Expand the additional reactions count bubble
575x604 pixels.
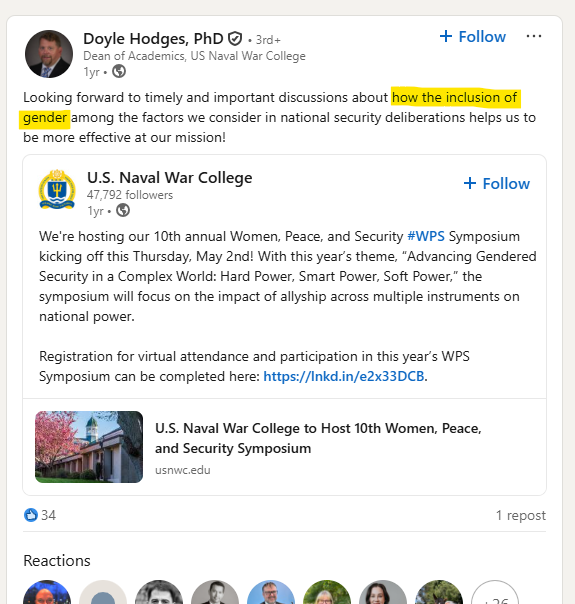[495, 592]
